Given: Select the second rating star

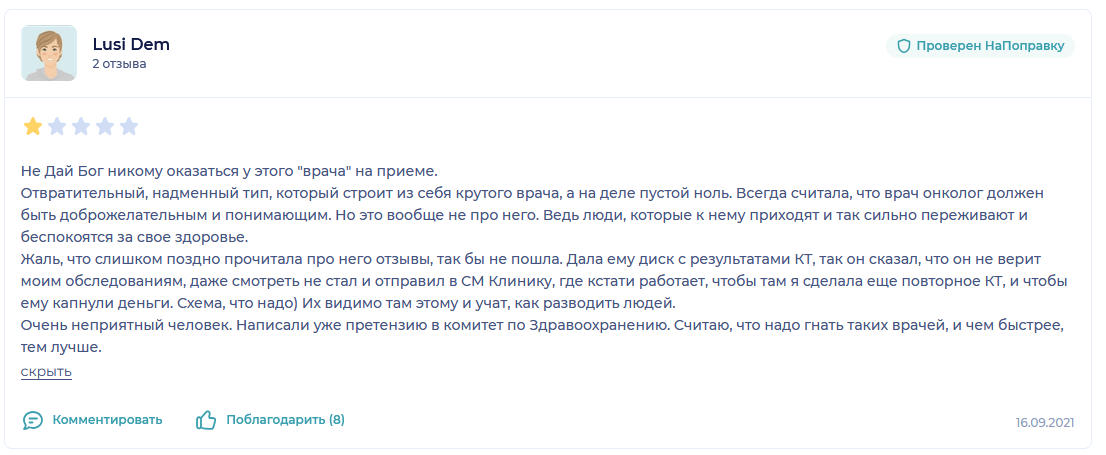Looking at the screenshot, I should pyautogui.click(x=56, y=127).
